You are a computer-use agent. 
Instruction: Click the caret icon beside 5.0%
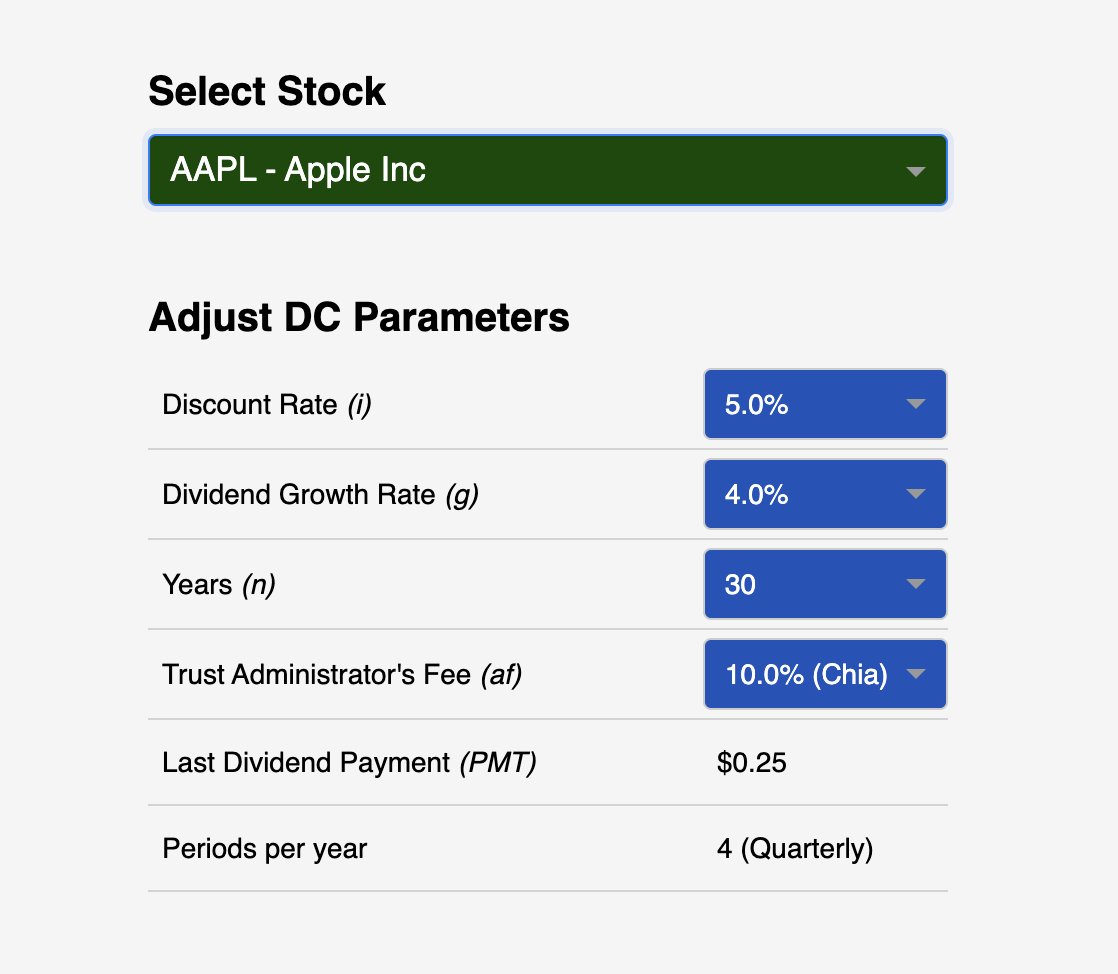[916, 404]
